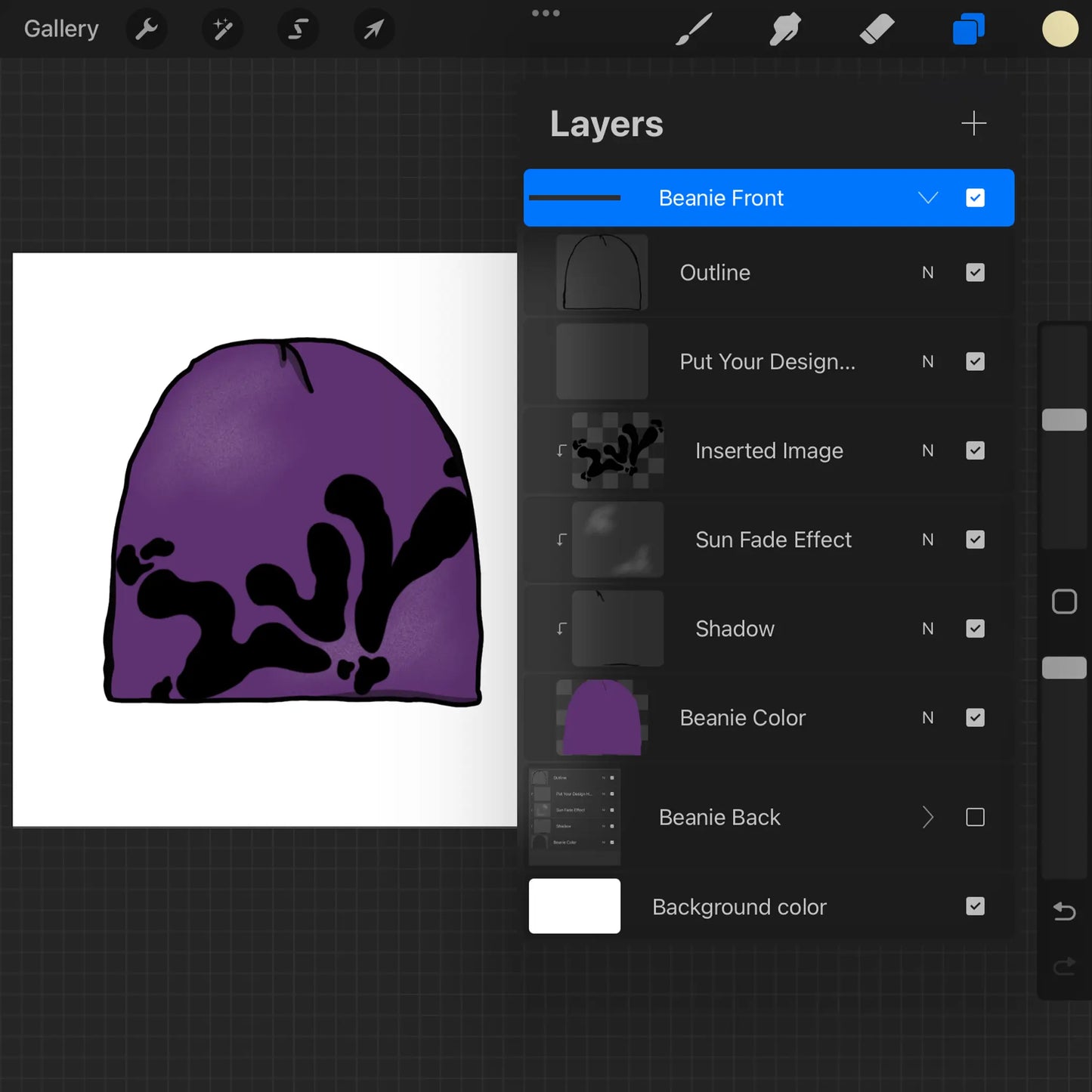
Task: Select the Eraser tool
Action: click(877, 29)
